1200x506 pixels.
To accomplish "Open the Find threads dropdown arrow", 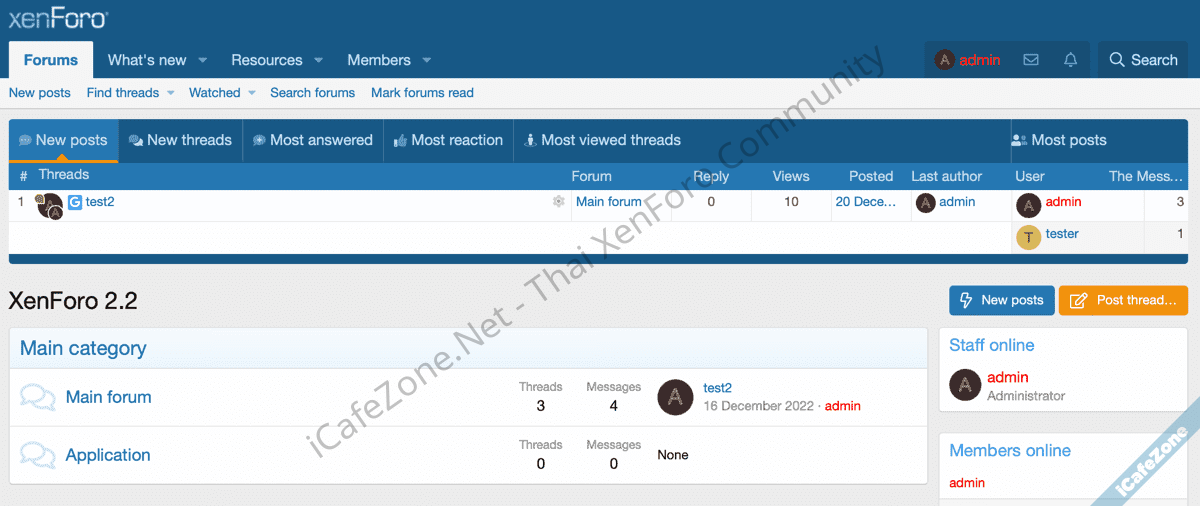I will tap(170, 93).
